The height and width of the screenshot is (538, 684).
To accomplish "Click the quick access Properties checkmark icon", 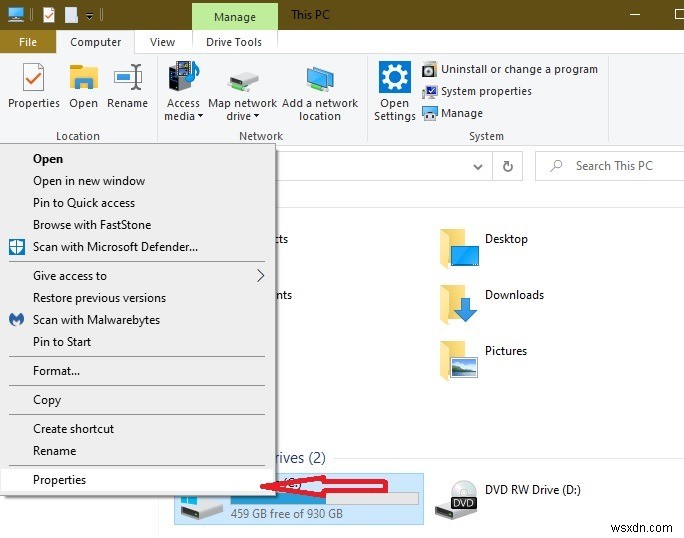I will pos(49,15).
